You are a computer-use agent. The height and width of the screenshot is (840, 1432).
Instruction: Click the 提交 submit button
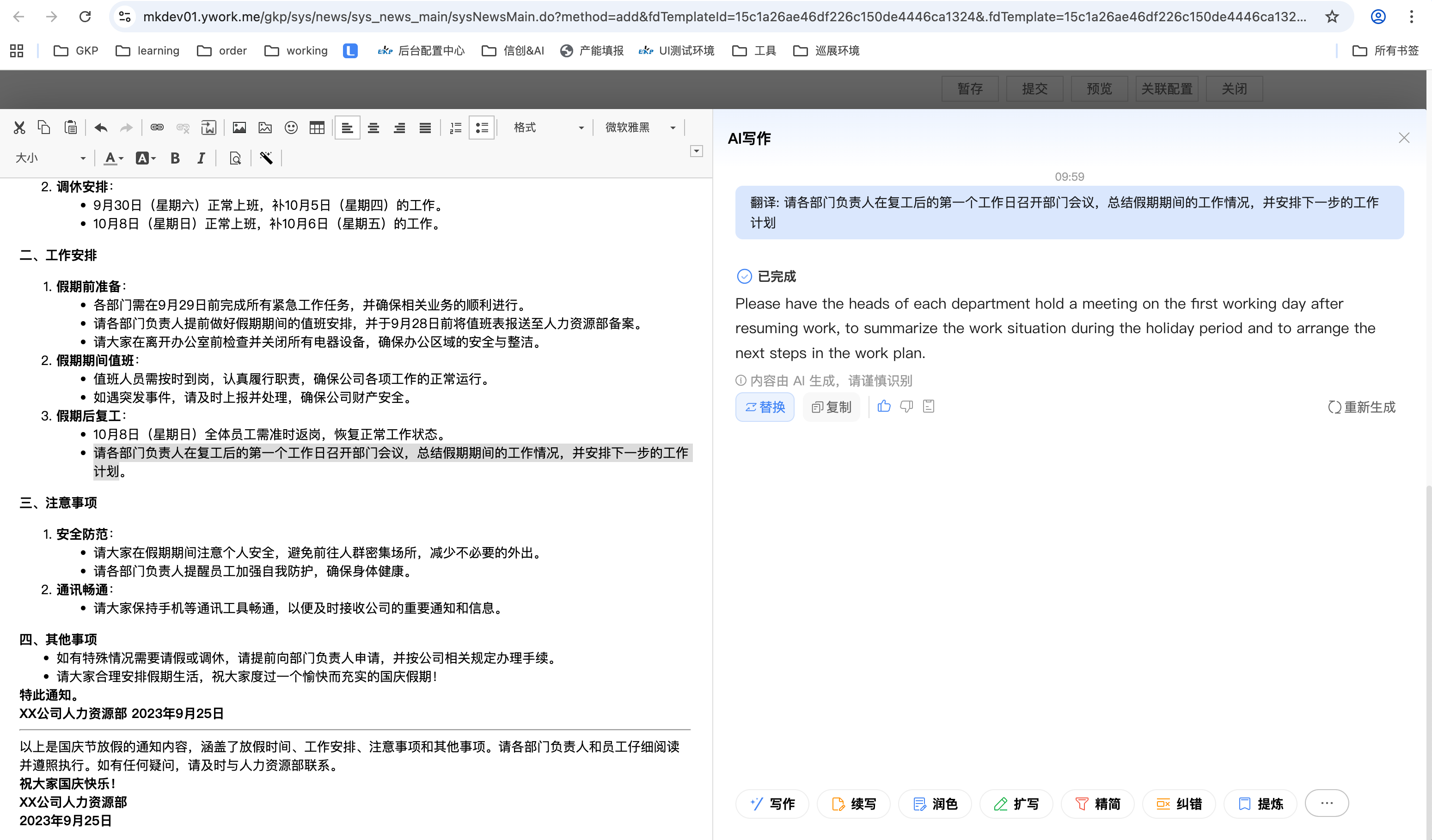click(x=1034, y=89)
